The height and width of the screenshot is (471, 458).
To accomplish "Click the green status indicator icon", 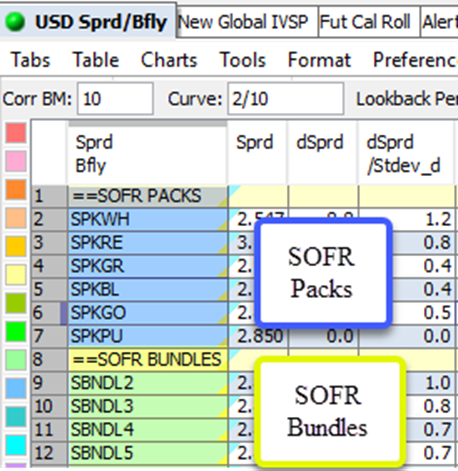I will pos(15,22).
